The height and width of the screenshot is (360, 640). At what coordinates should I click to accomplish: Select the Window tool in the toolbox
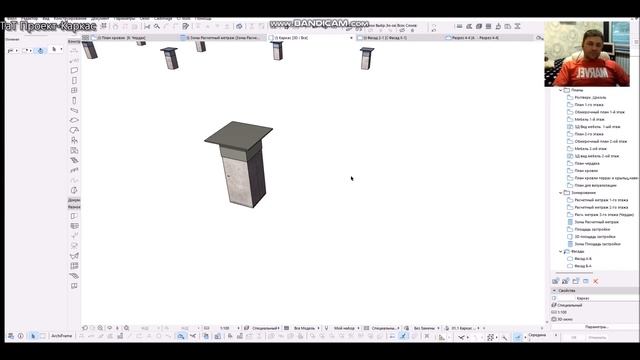pyautogui.click(x=74, y=90)
